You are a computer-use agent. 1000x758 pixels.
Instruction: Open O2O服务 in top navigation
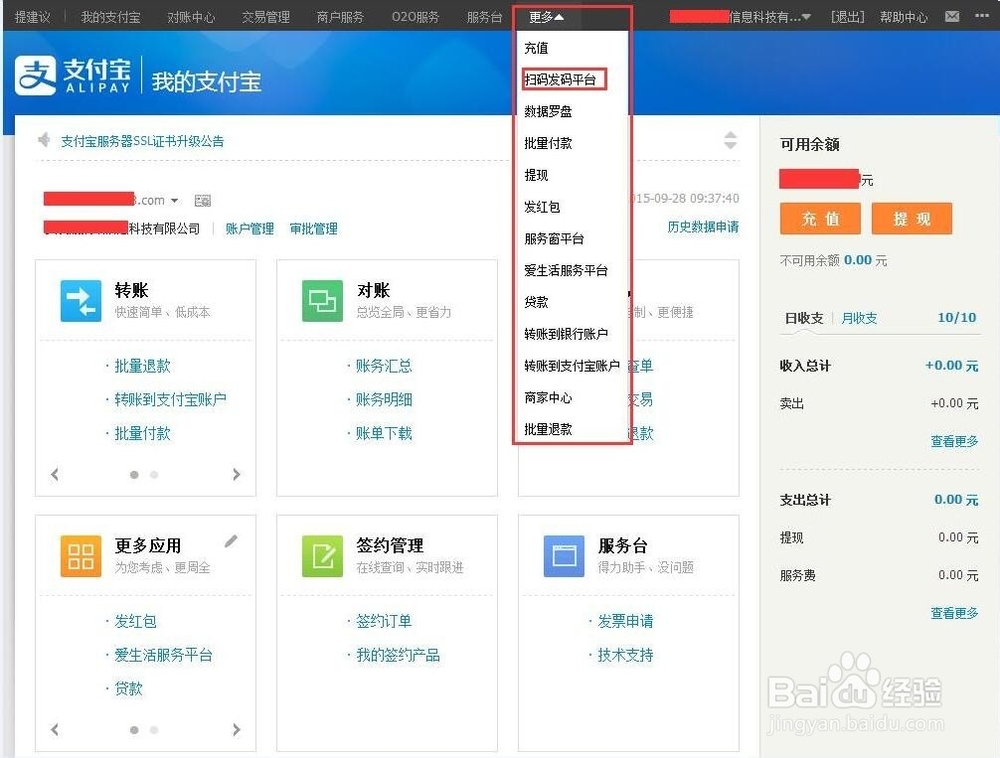(x=415, y=17)
